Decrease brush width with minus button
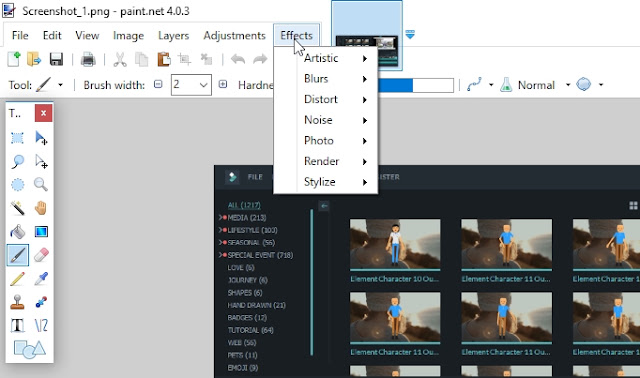This screenshot has width=640, height=378. point(158,84)
